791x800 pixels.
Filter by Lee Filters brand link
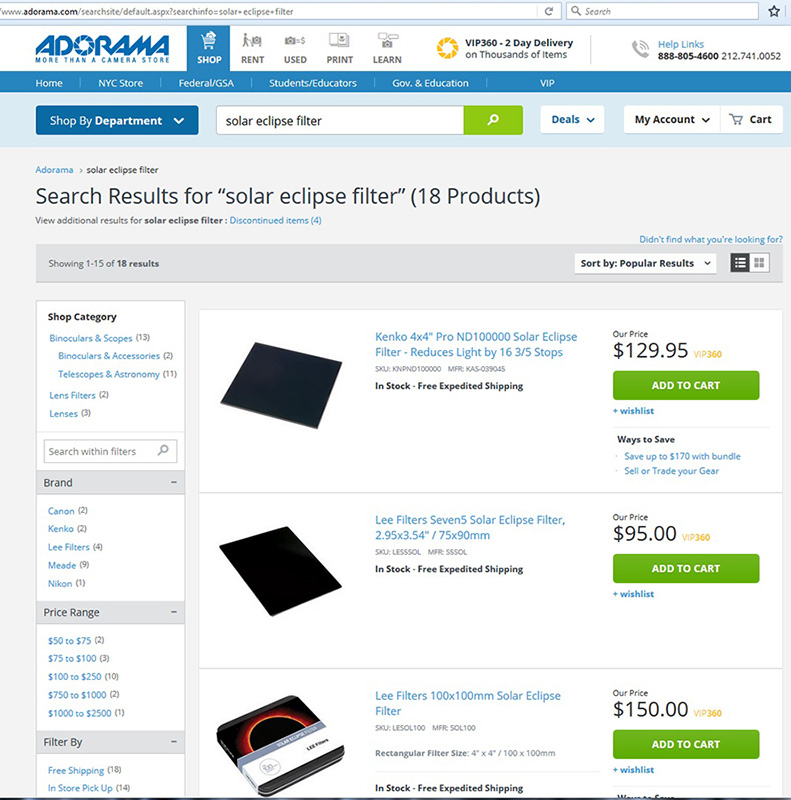tap(68, 547)
